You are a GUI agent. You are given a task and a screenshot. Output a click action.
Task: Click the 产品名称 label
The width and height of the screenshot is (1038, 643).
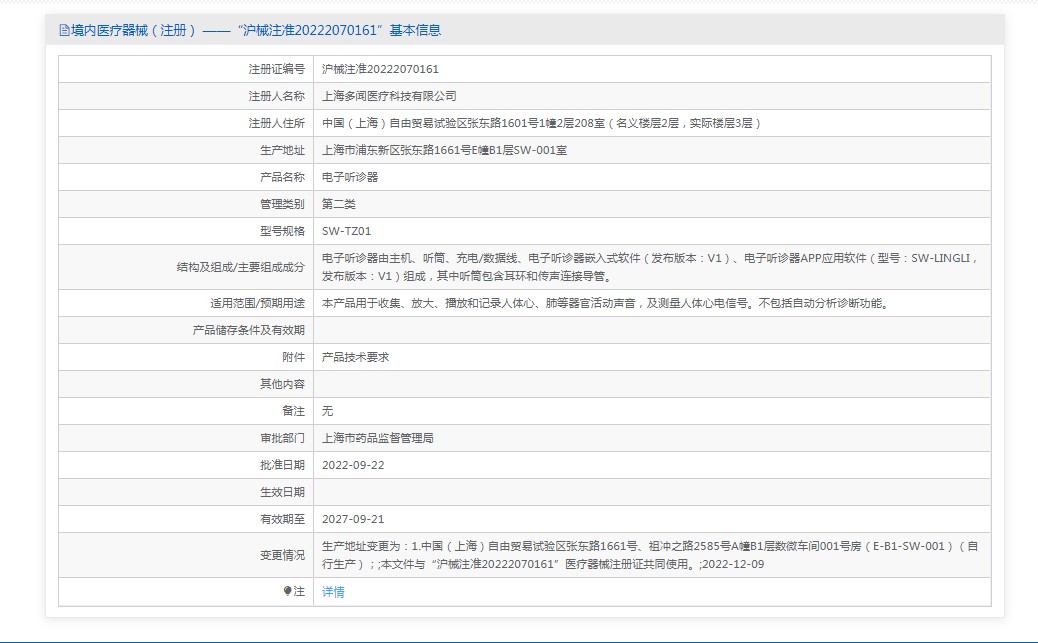click(x=282, y=177)
